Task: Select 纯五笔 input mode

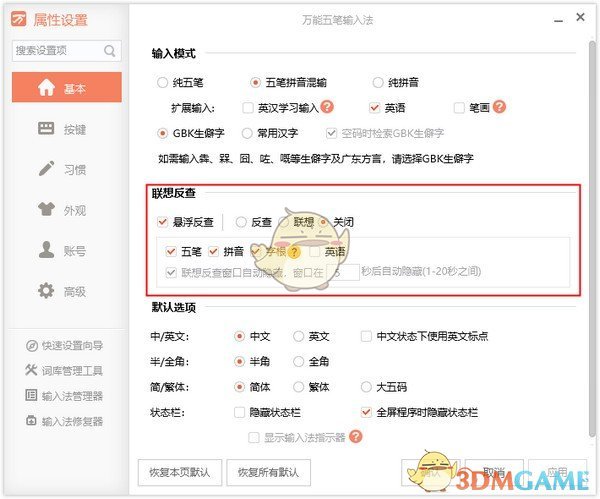Action: click(x=162, y=82)
